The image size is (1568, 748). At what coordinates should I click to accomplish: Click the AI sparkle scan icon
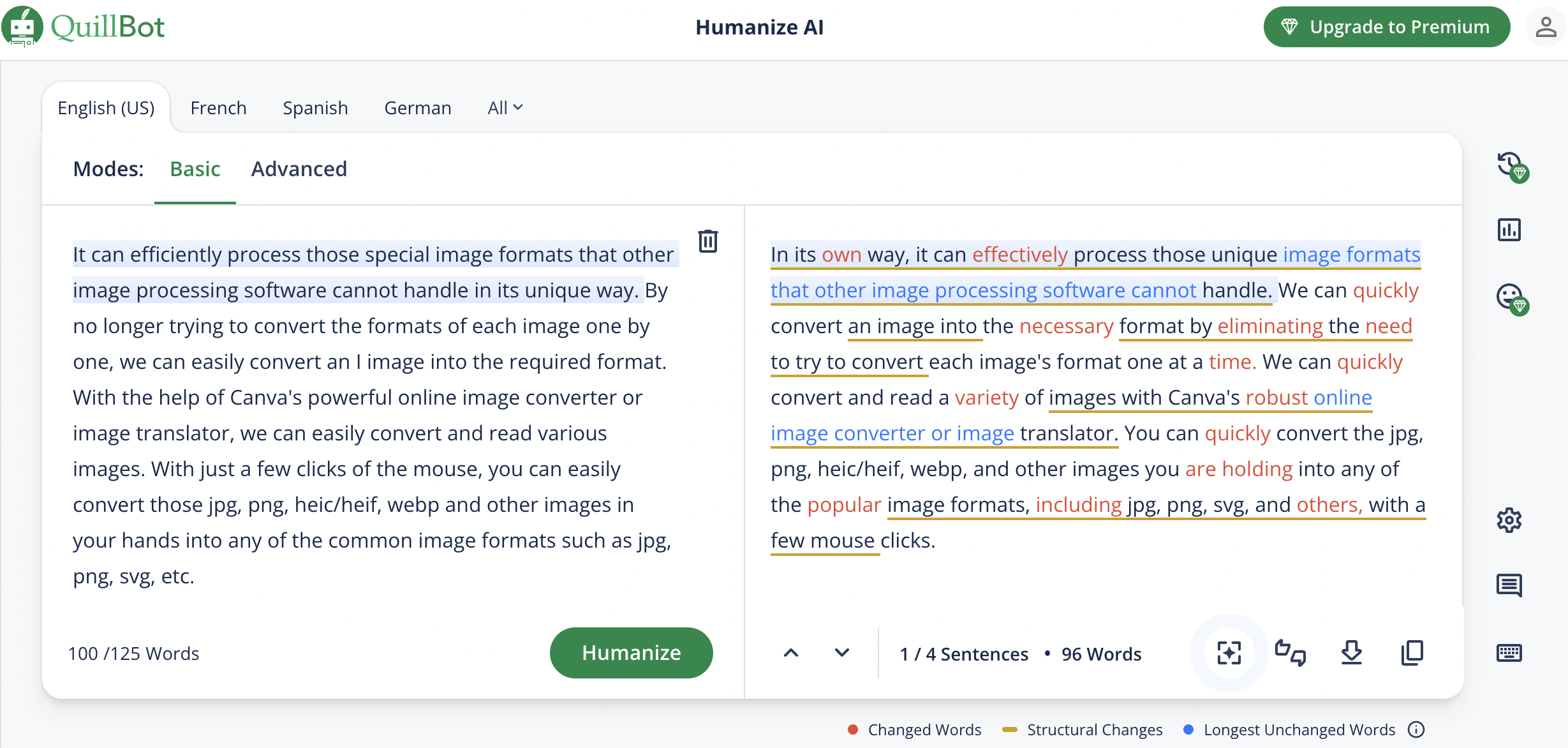coord(1229,653)
